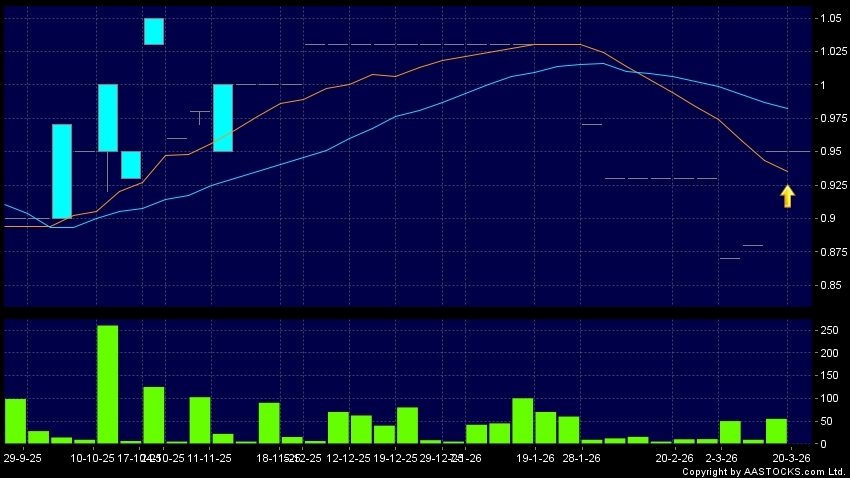Click the 28-1-26 date label

(x=580, y=456)
